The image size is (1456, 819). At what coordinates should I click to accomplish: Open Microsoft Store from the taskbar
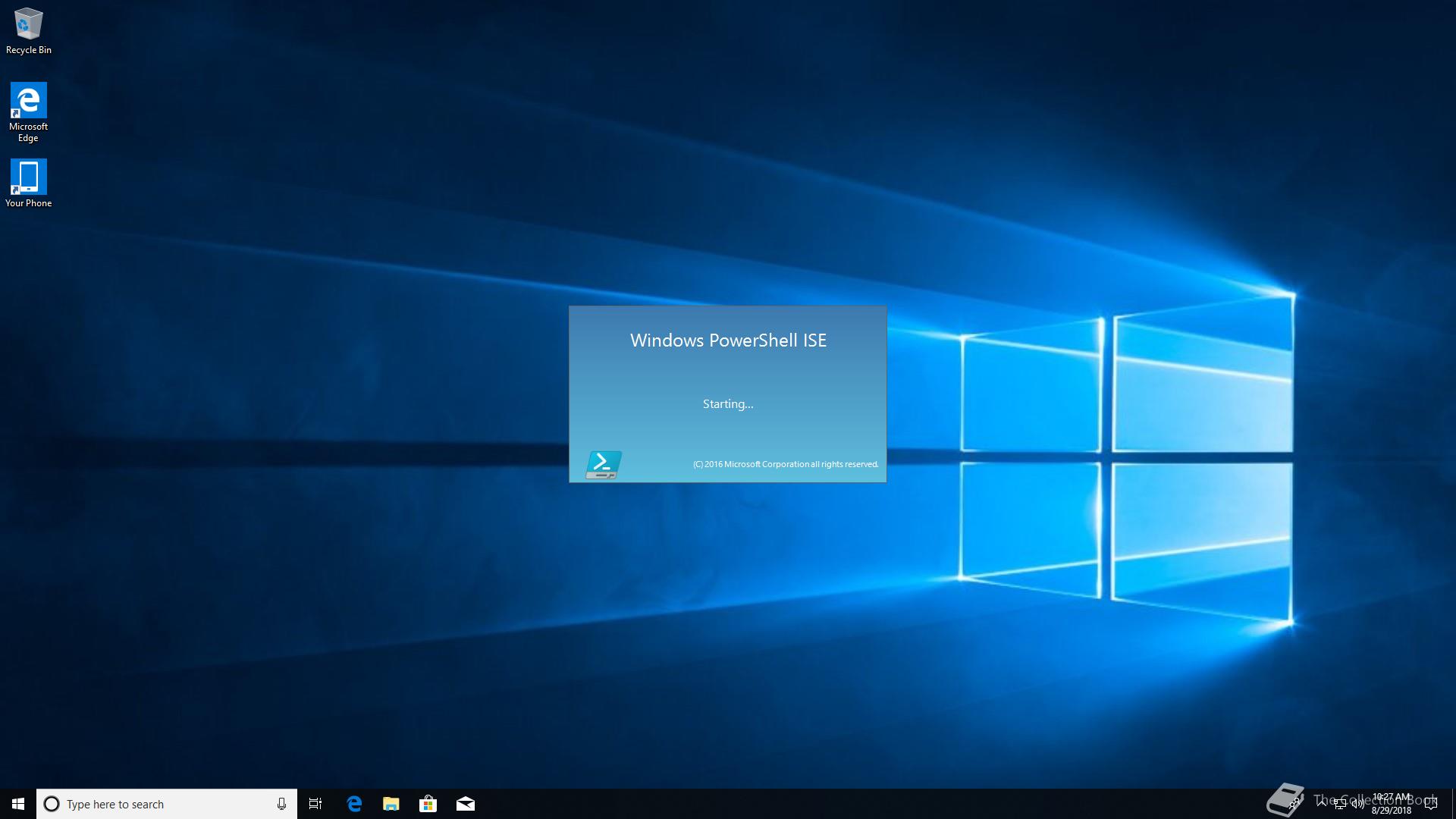428,804
